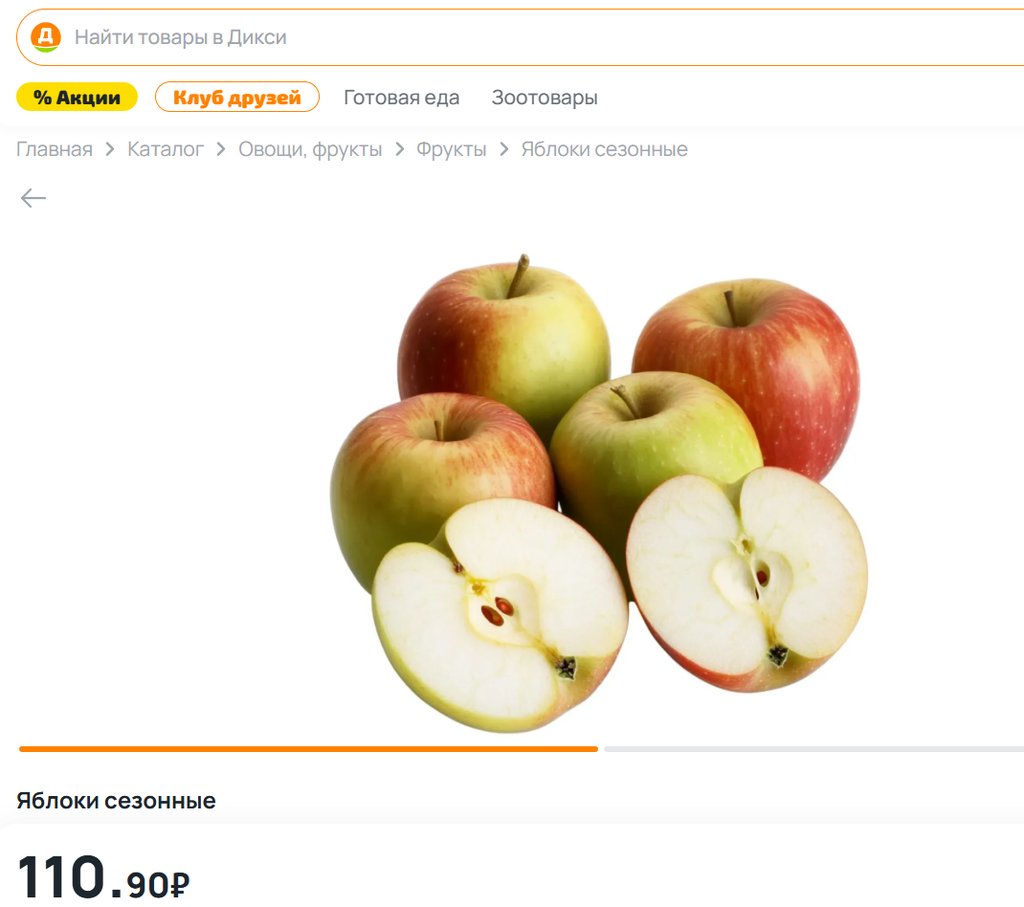Open the Овощи, фрукты breadcrumb link

(x=310, y=150)
